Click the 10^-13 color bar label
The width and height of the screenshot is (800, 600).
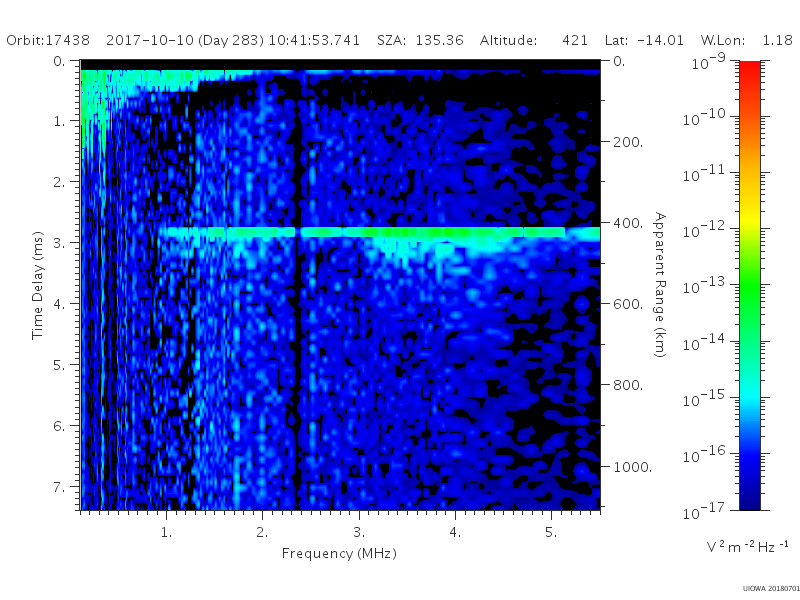(x=704, y=285)
